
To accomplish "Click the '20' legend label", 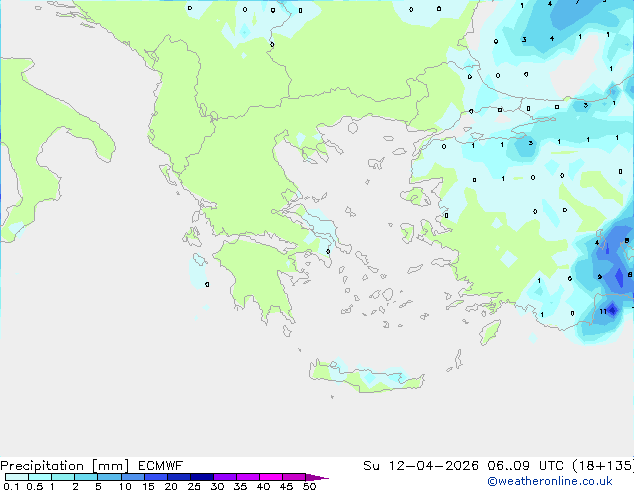I will pyautogui.click(x=171, y=486).
